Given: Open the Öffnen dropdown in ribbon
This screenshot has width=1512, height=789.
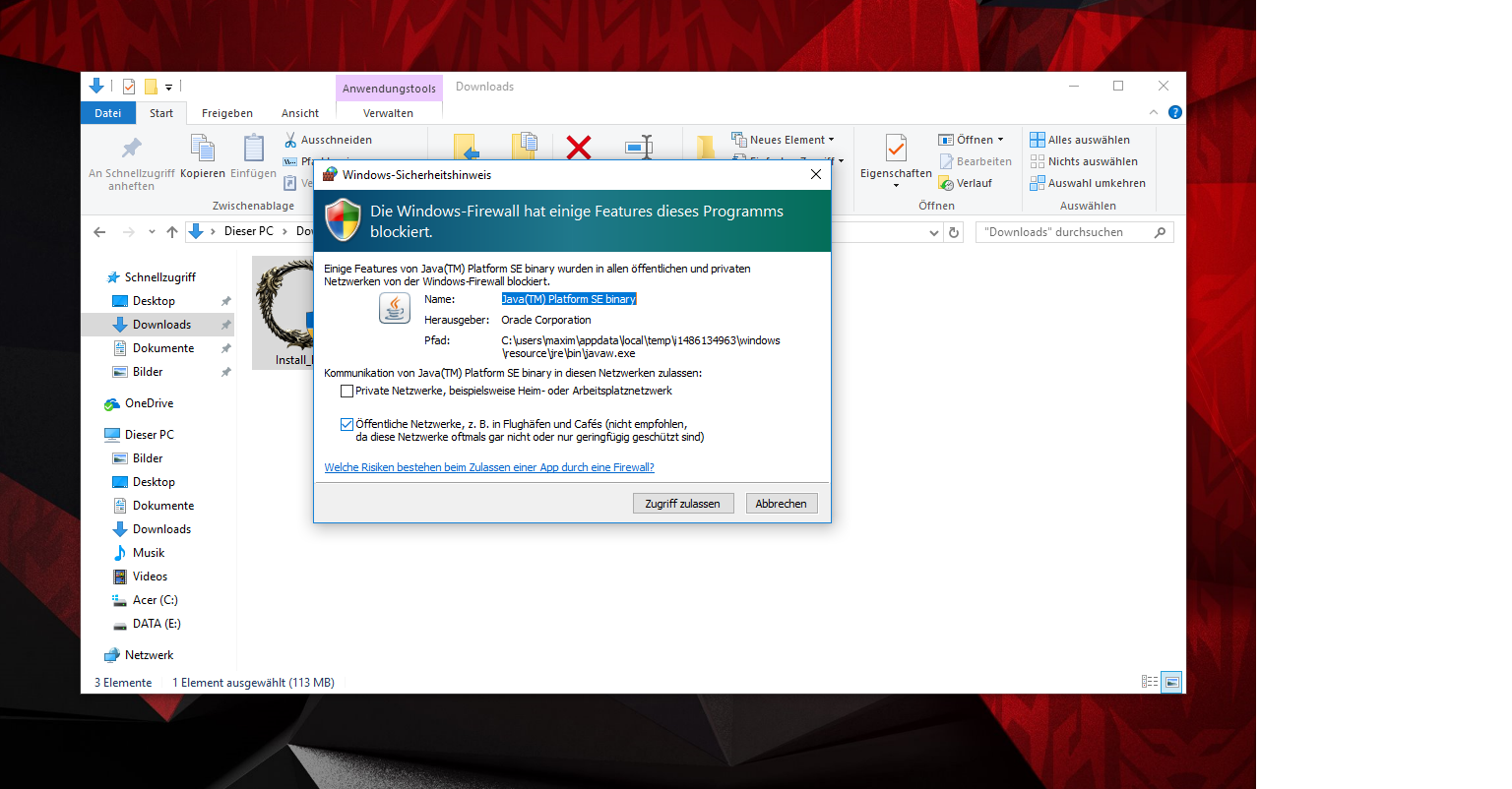Looking at the screenshot, I should (972, 140).
